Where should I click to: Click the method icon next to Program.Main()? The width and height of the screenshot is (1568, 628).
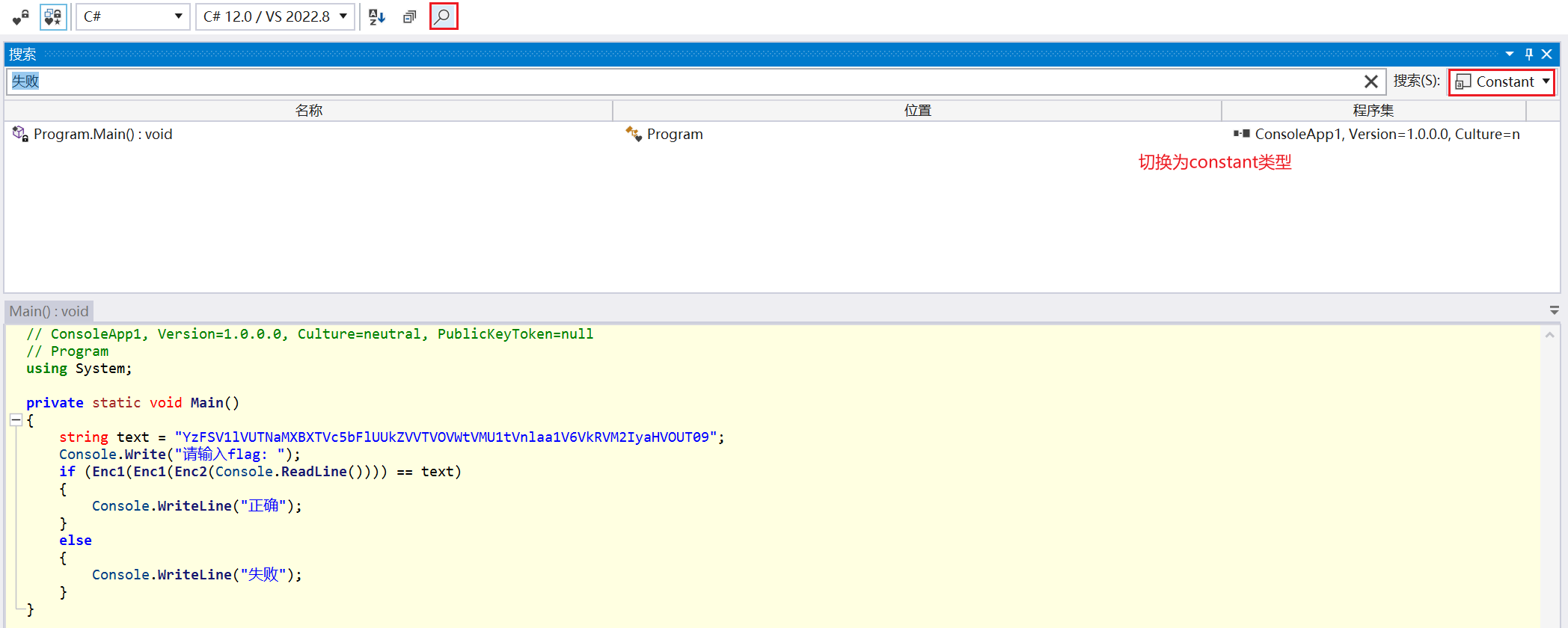(20, 134)
